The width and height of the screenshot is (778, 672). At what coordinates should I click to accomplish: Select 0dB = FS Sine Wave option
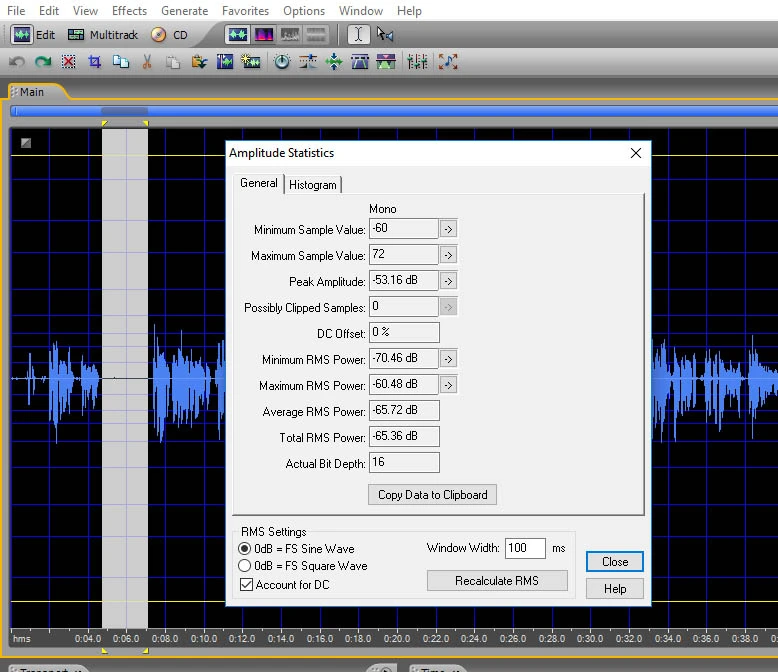tap(245, 549)
